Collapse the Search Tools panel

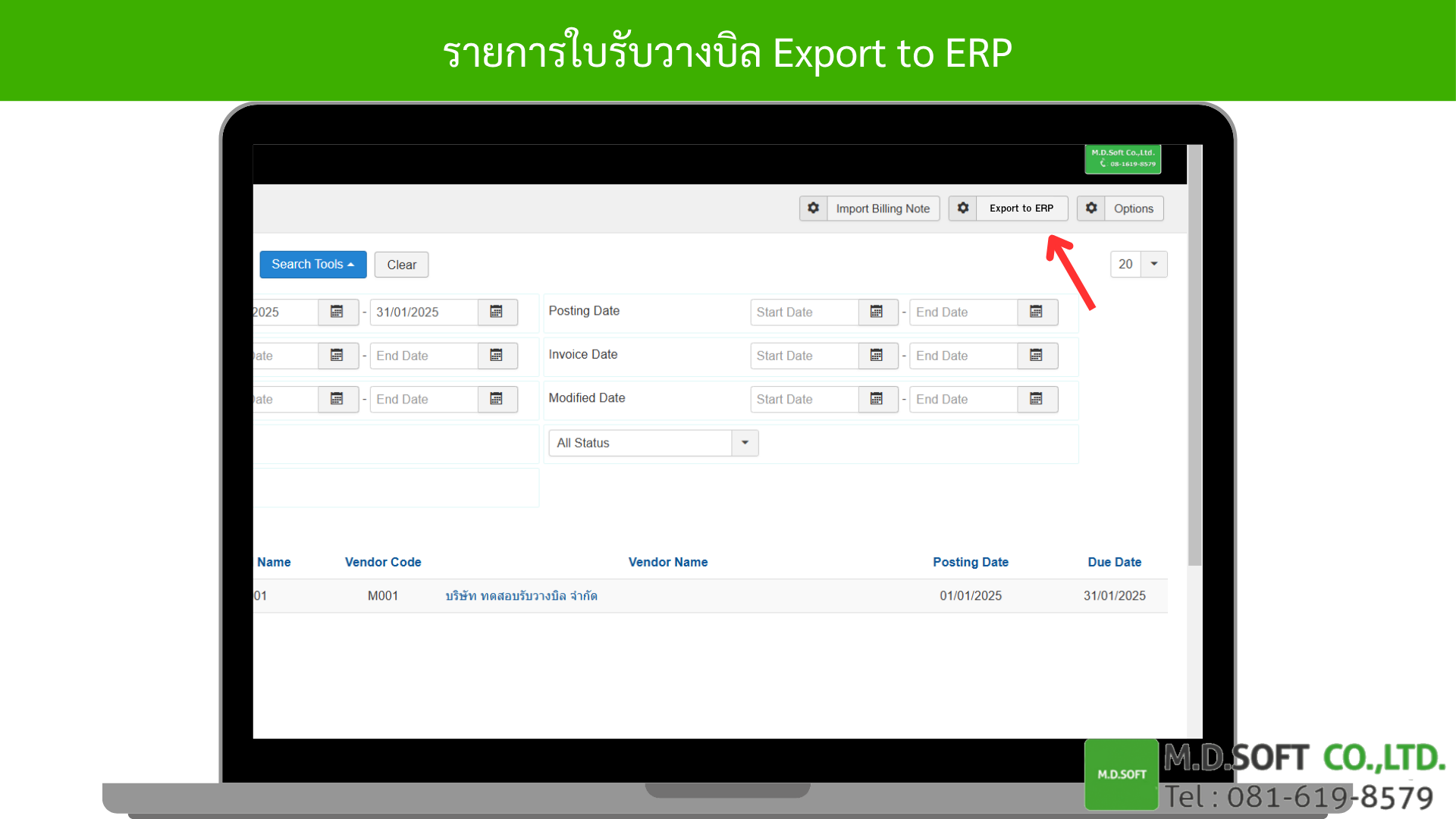click(x=312, y=264)
